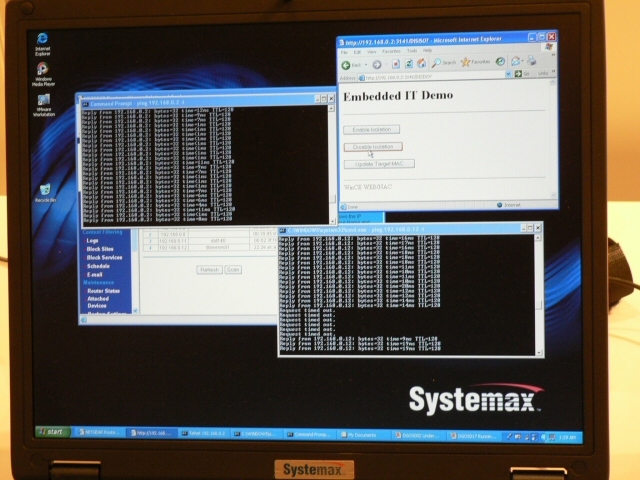
Task: Click the page icon in IE address bar
Action: [361, 78]
